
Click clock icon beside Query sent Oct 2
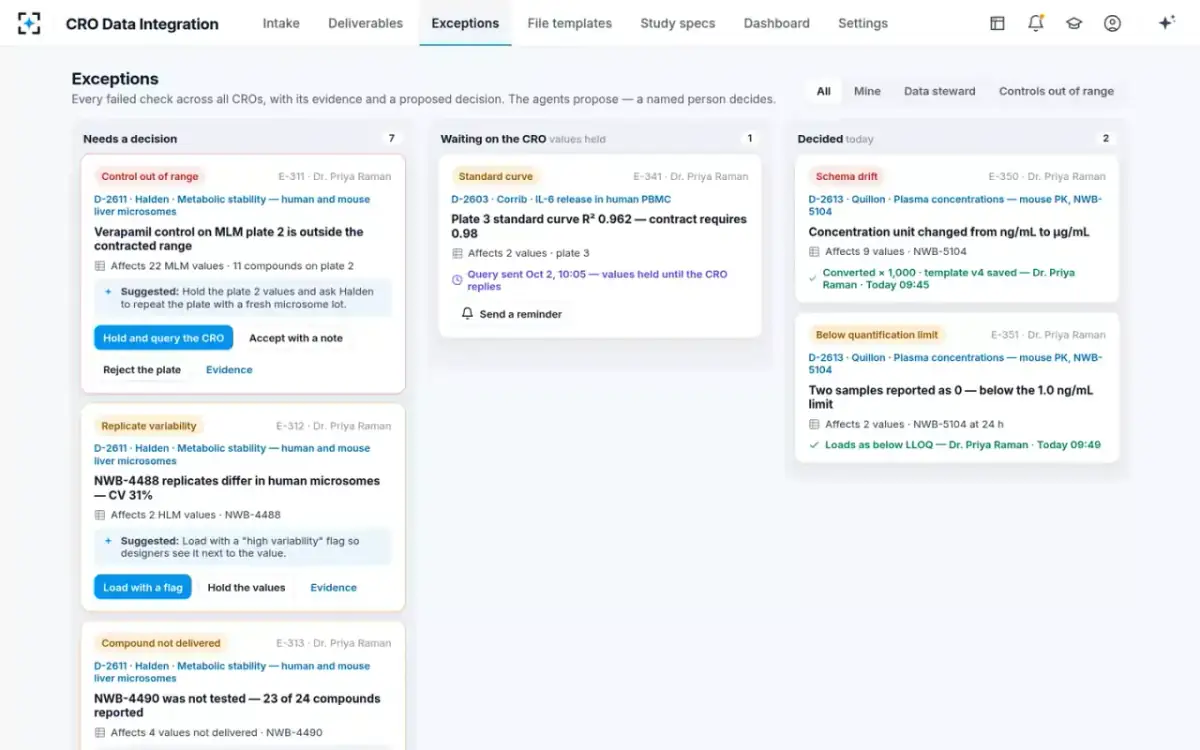click(x=457, y=280)
